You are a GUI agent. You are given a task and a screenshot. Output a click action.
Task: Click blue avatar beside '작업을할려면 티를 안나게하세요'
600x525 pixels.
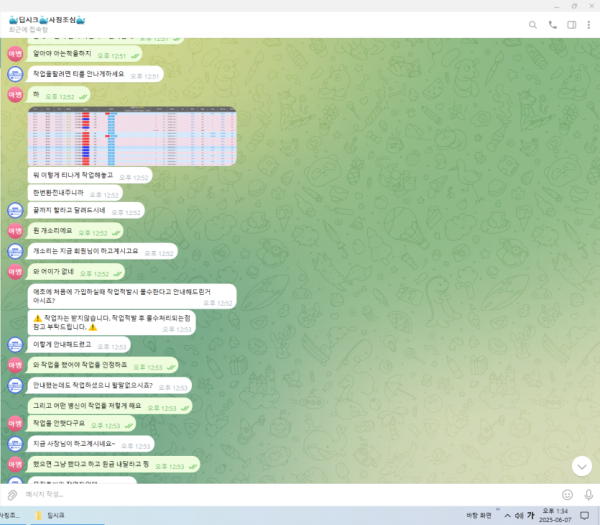(15, 74)
